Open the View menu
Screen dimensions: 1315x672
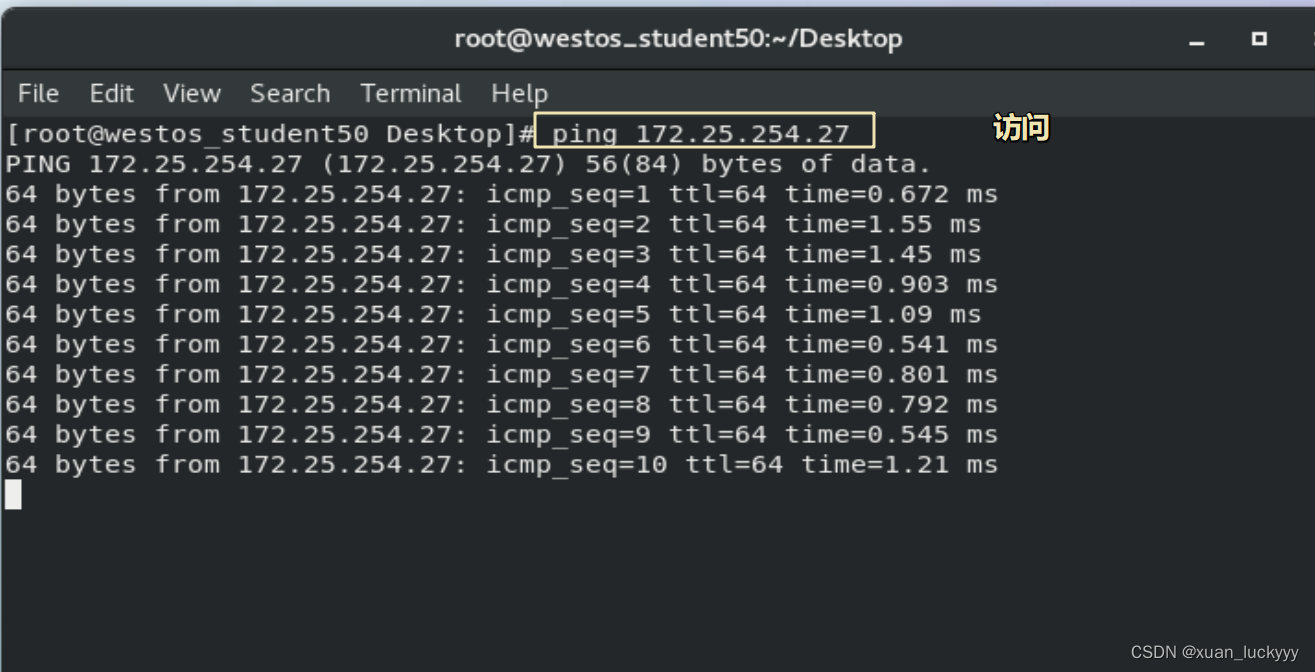tap(191, 93)
